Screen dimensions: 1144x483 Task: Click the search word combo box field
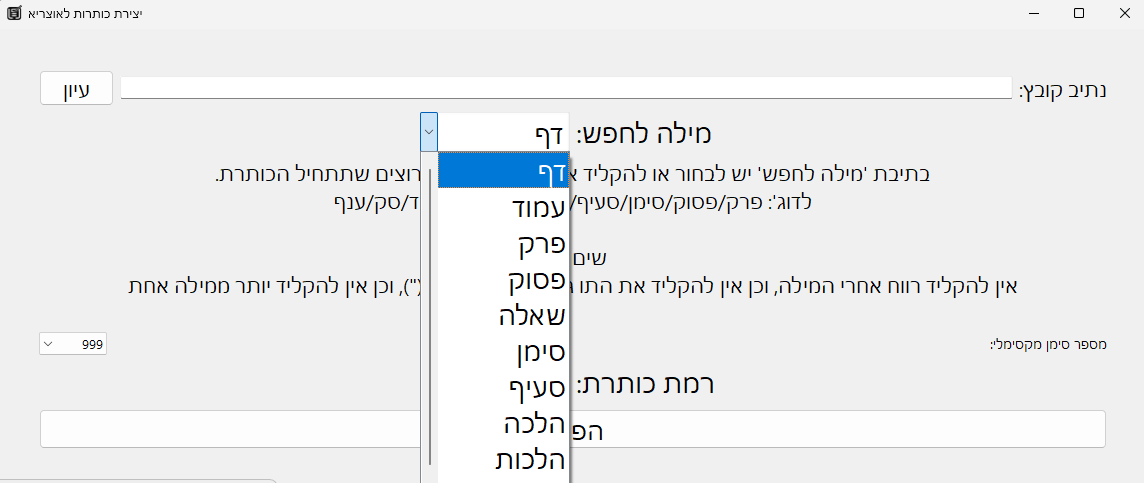point(503,132)
